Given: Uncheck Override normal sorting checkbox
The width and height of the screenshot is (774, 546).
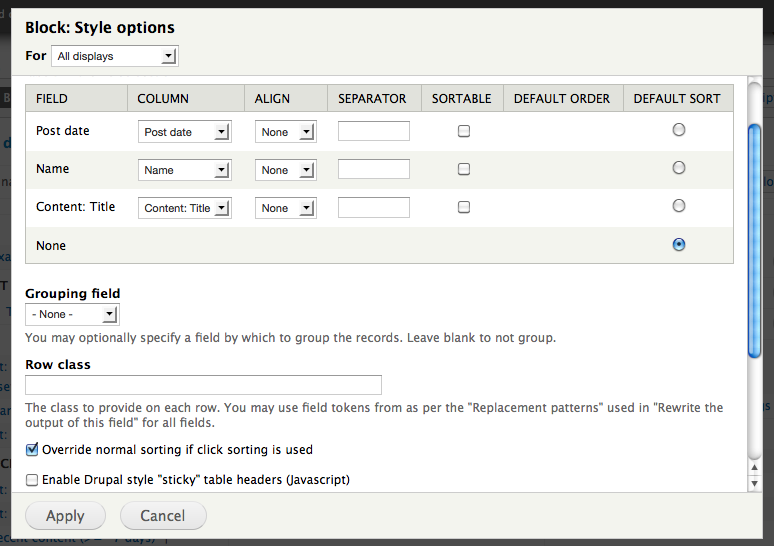Looking at the screenshot, I should click(x=32, y=450).
